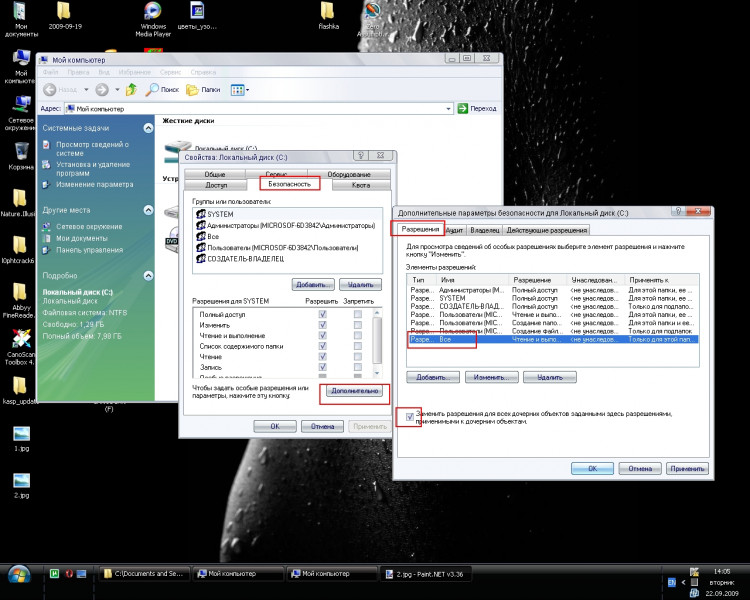
Task: Open Windows Media Player desktop icon
Action: click(153, 19)
